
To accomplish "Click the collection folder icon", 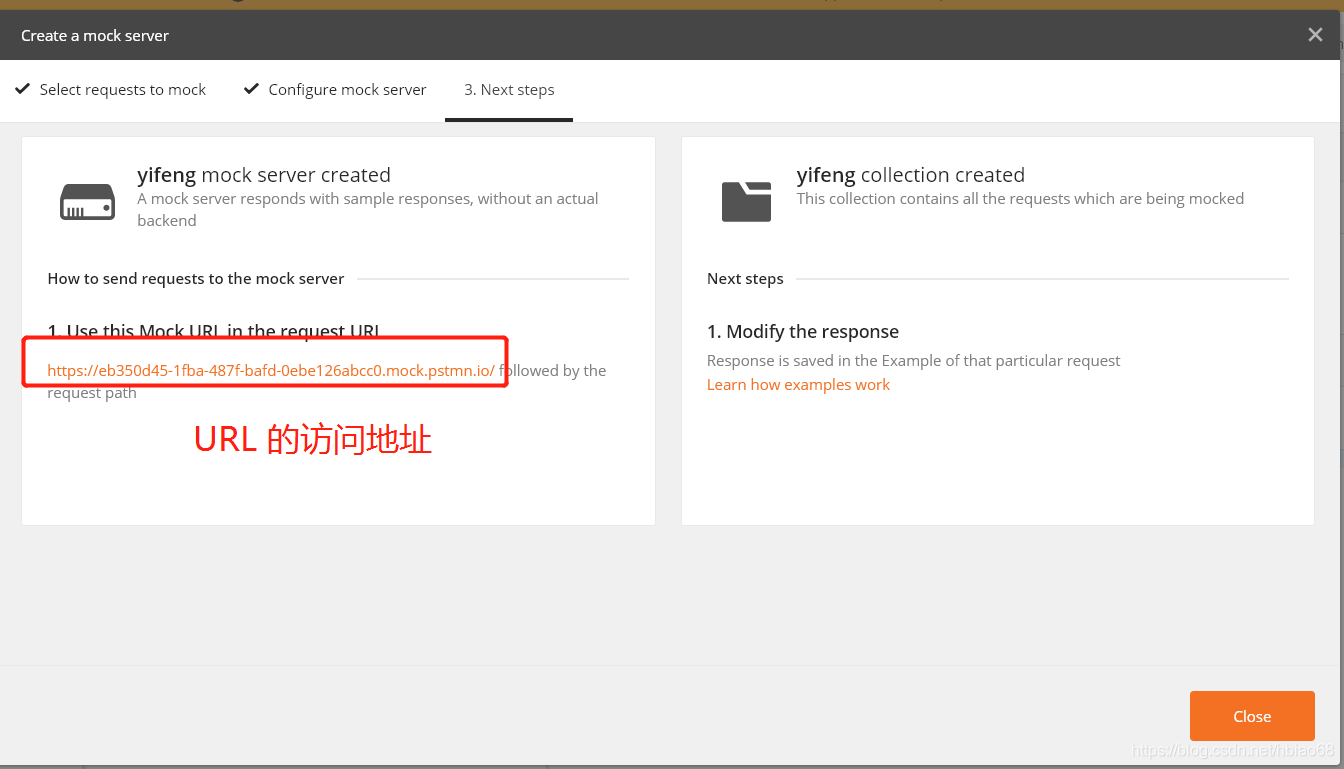I will (x=746, y=201).
